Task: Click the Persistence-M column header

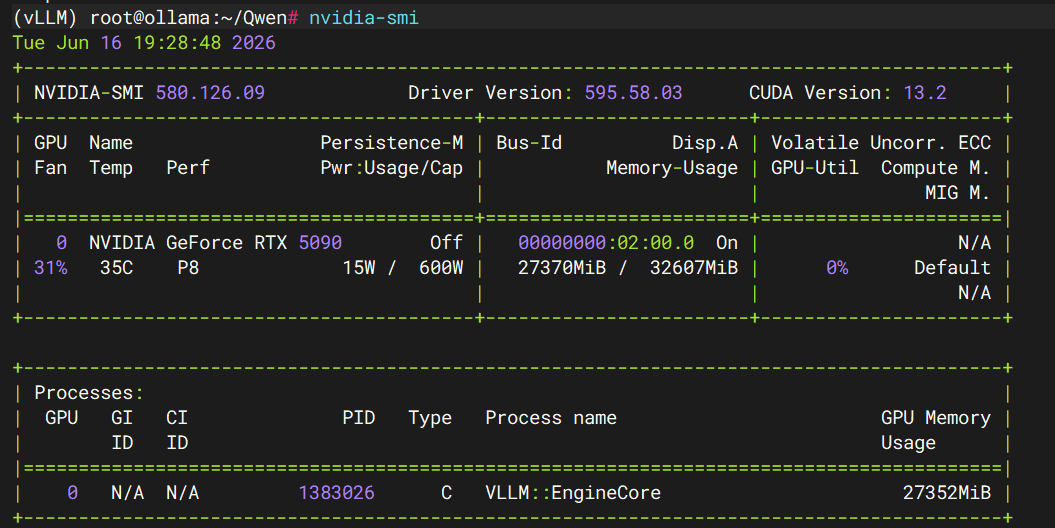Action: [x=392, y=143]
